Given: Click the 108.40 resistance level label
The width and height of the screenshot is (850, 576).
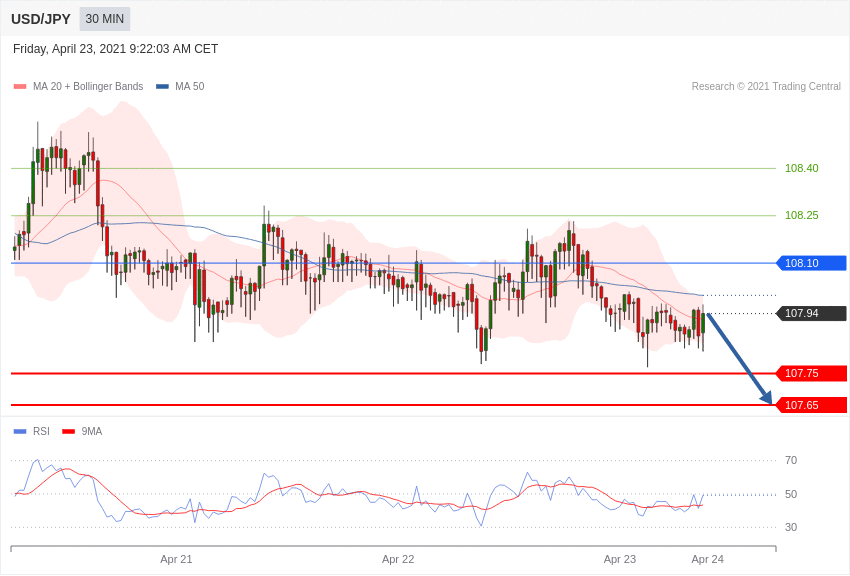Looking at the screenshot, I should click(x=802, y=168).
